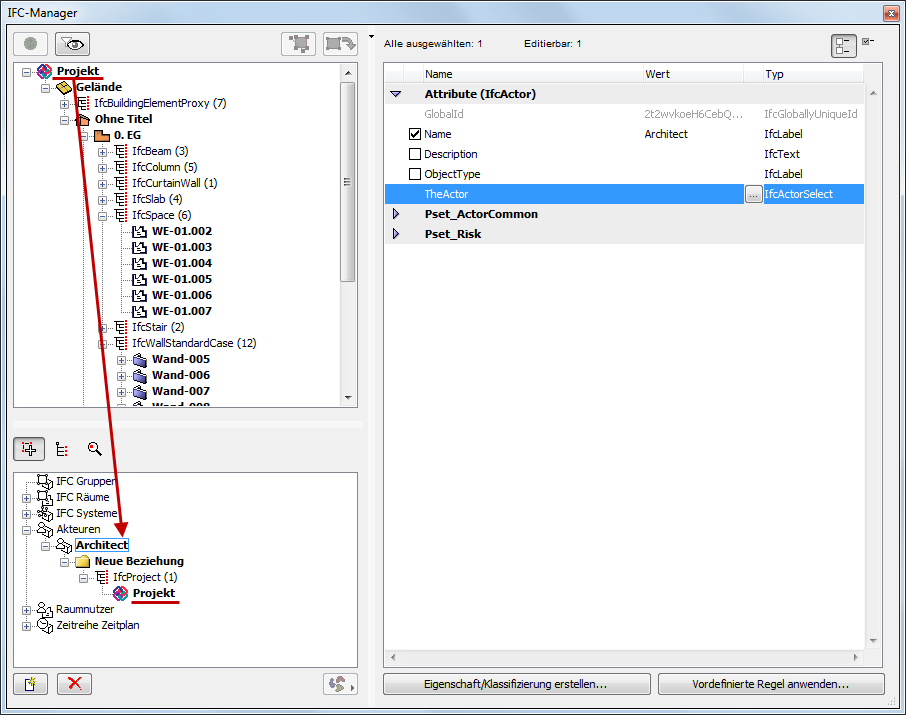Toggle the eye filter visibility button
Viewport: 906px width, 715px height.
72,44
